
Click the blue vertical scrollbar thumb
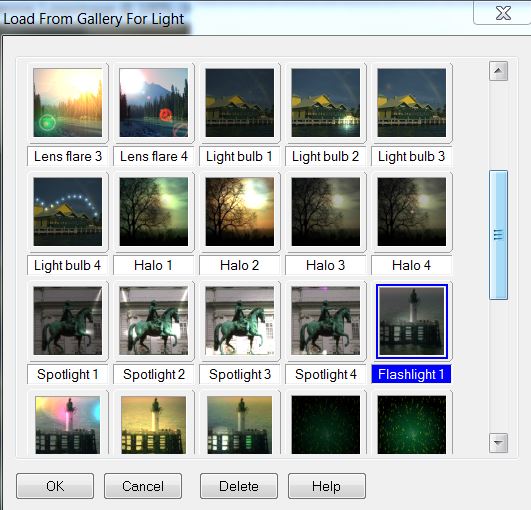[498, 235]
